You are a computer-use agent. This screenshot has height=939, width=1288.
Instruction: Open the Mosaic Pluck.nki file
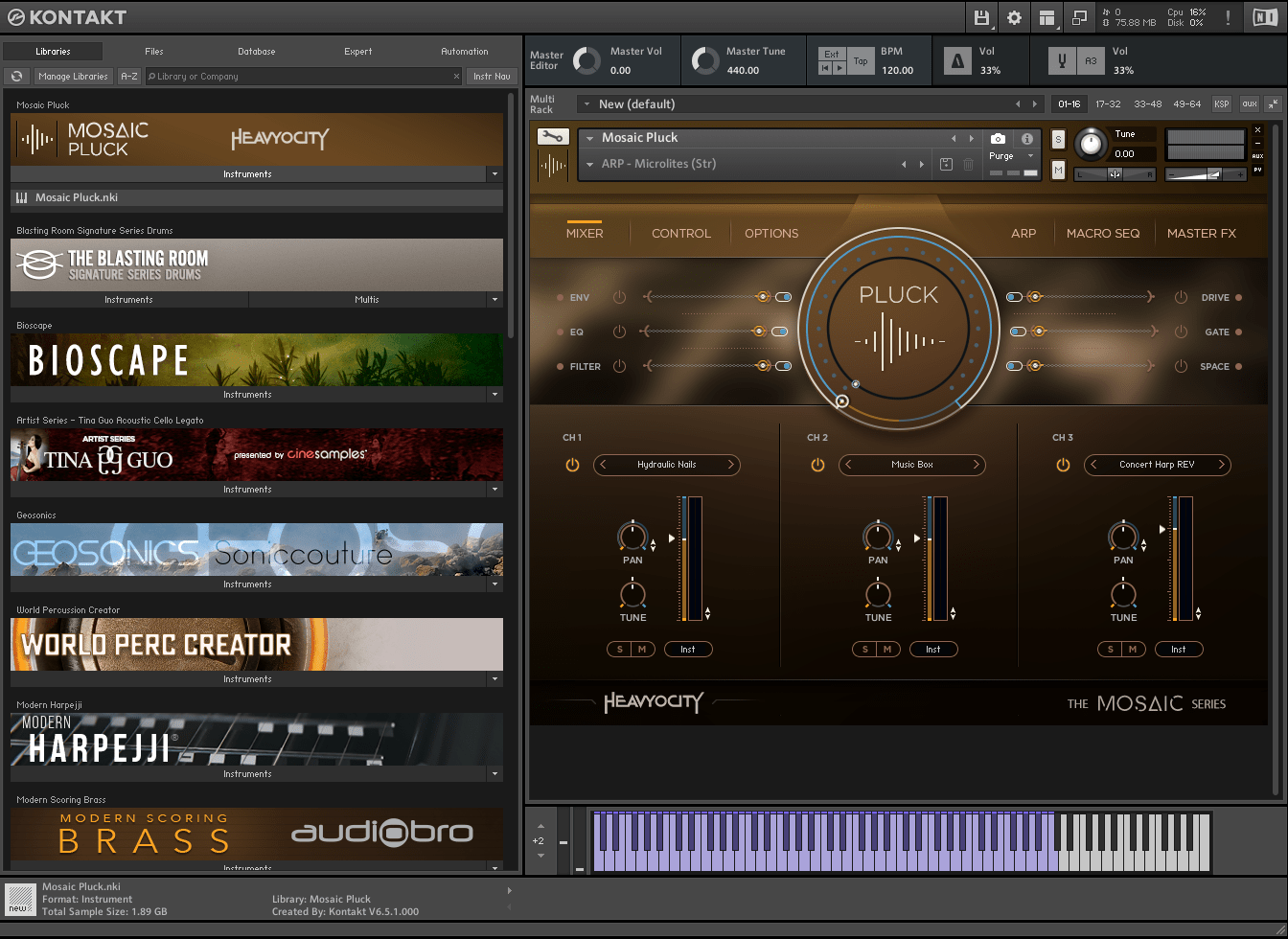pyautogui.click(x=257, y=198)
